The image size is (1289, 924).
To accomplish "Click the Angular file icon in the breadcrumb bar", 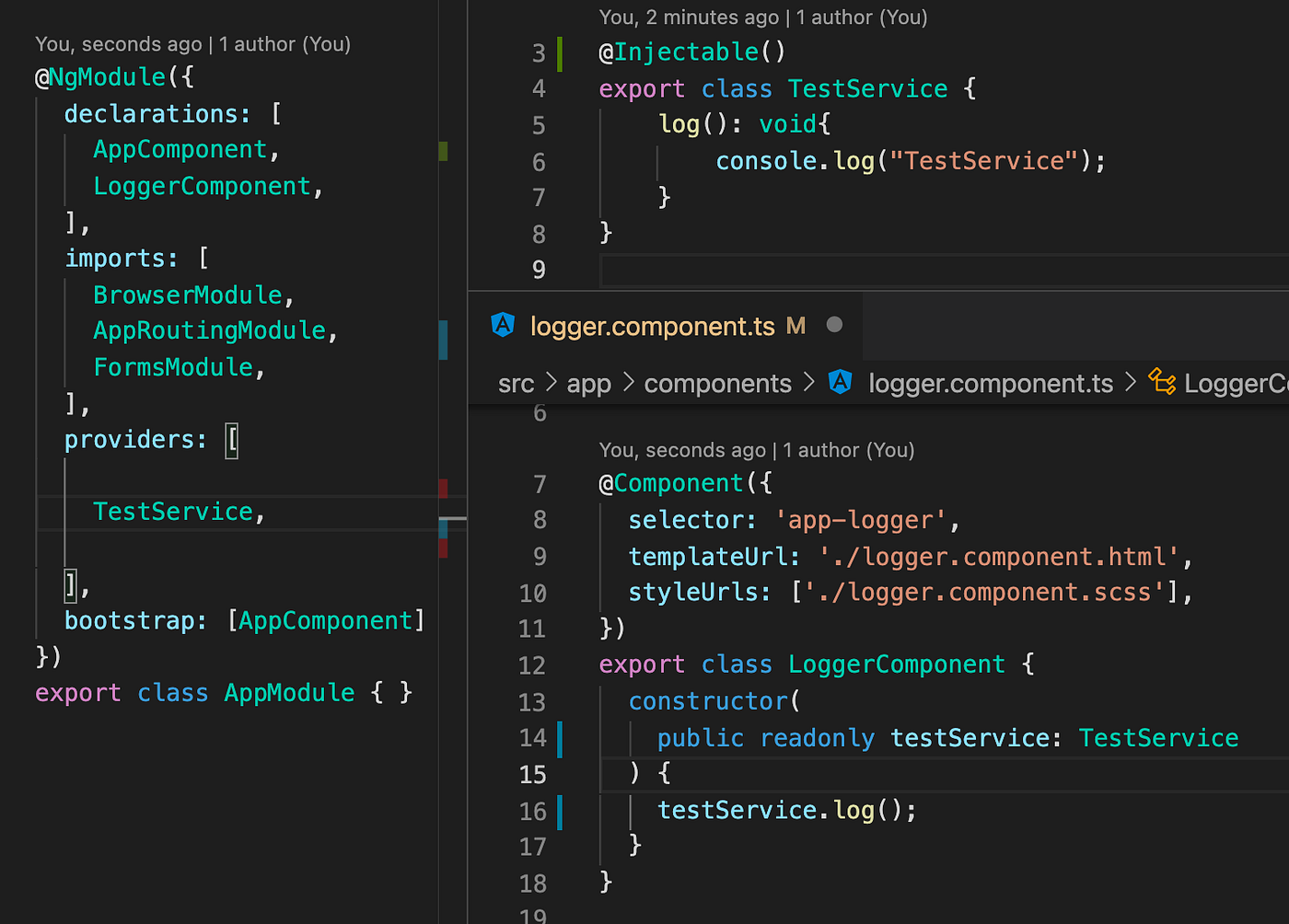I will tap(840, 383).
